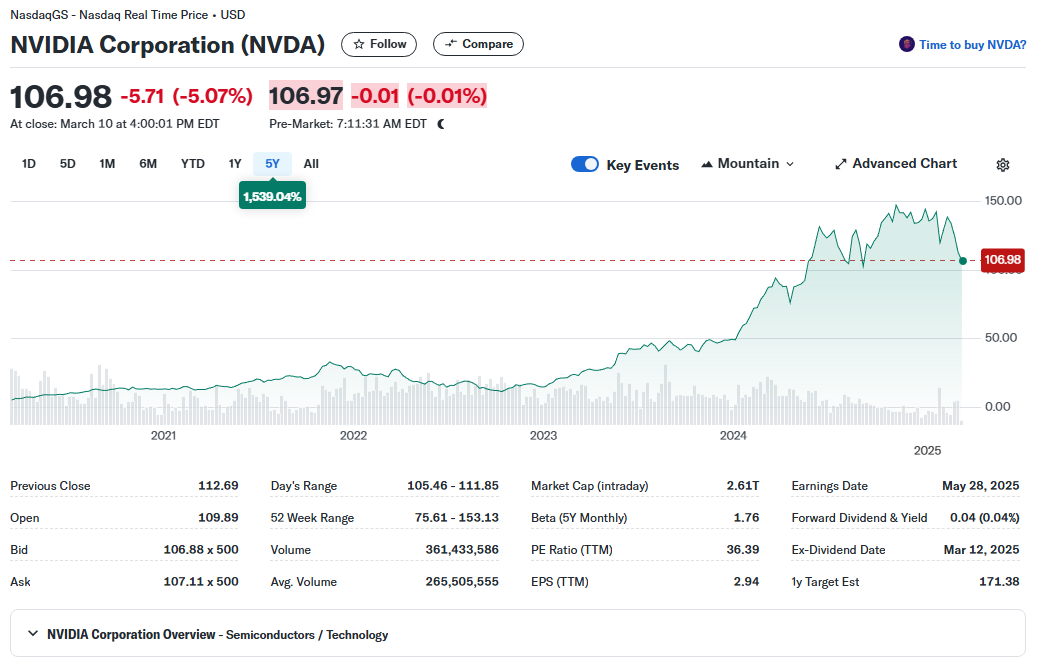Click the moon pre-market icon
Viewport: 1041px width, 667px height.
[x=441, y=124]
